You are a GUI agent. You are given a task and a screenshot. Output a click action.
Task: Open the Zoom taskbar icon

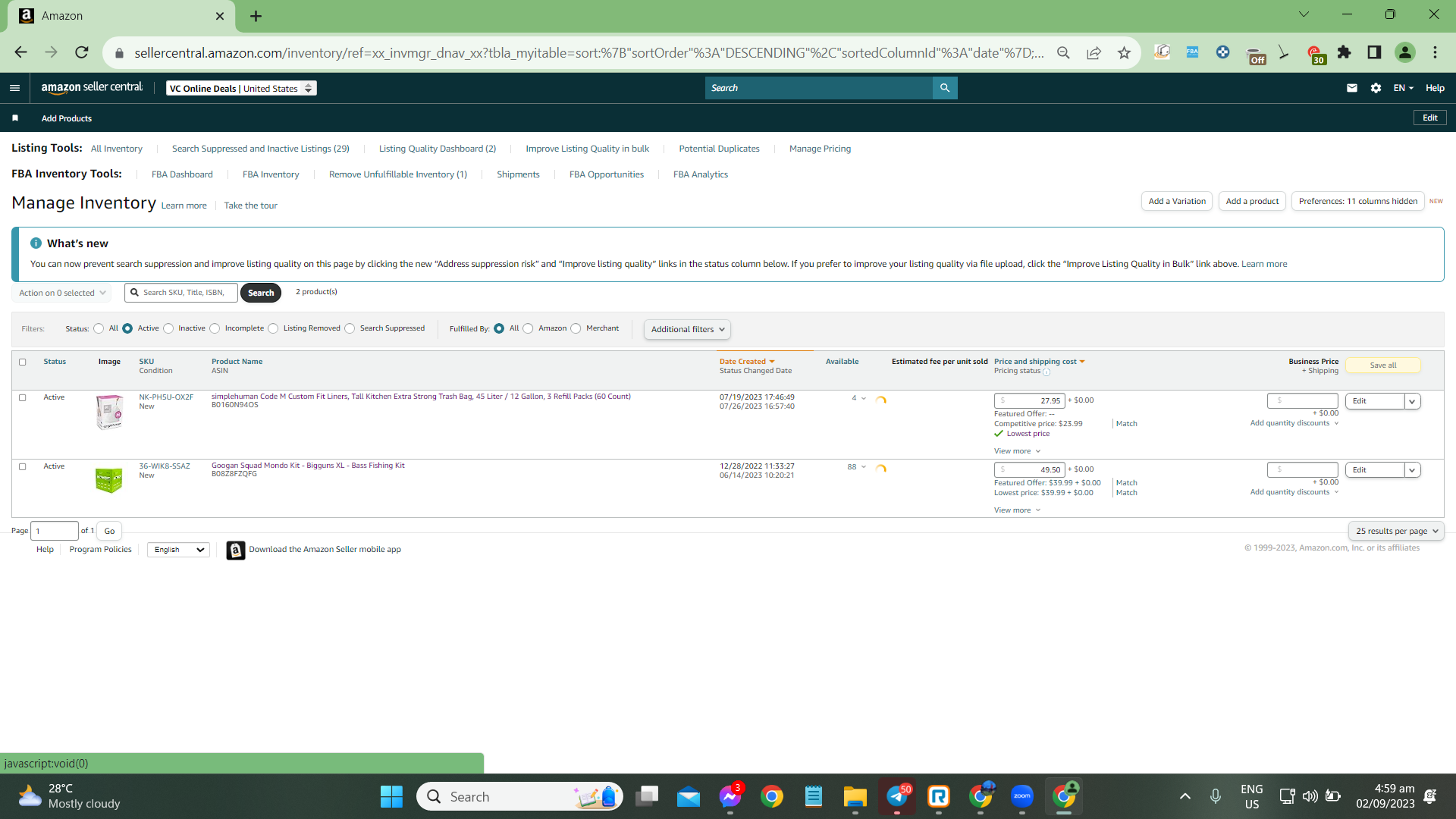tap(1022, 796)
